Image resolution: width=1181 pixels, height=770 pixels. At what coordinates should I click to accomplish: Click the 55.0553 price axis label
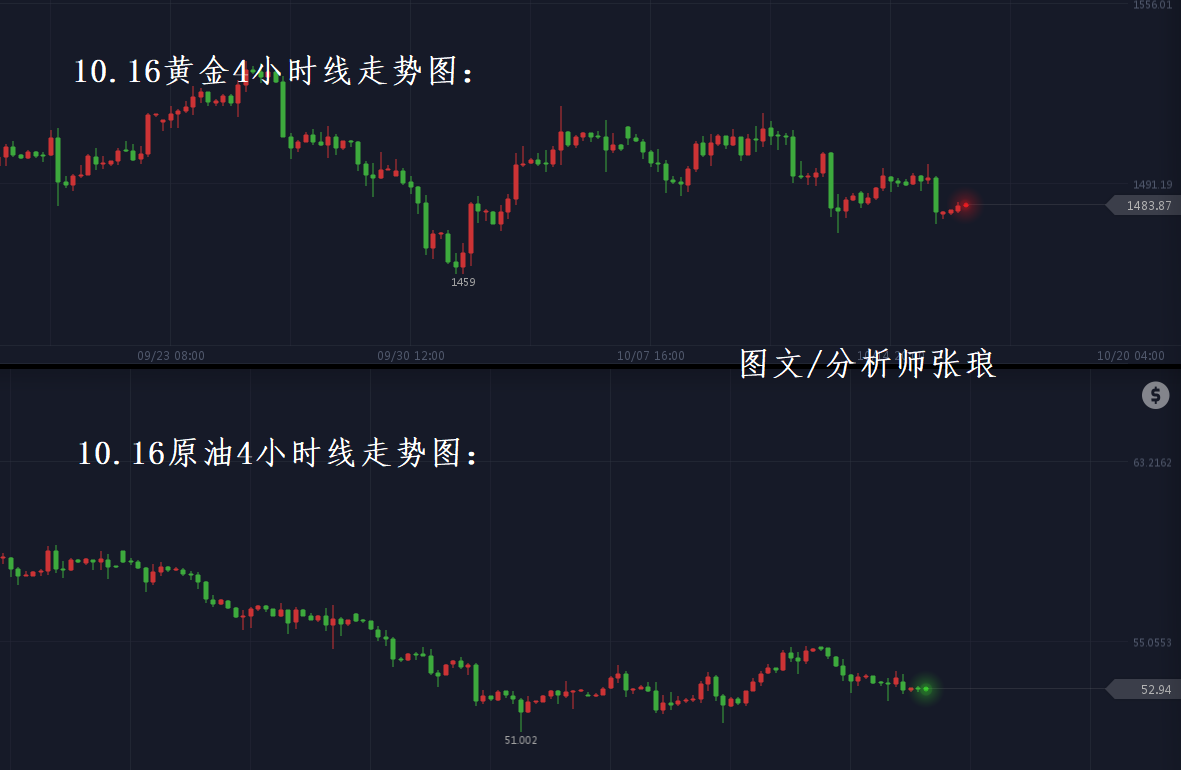[1152, 643]
